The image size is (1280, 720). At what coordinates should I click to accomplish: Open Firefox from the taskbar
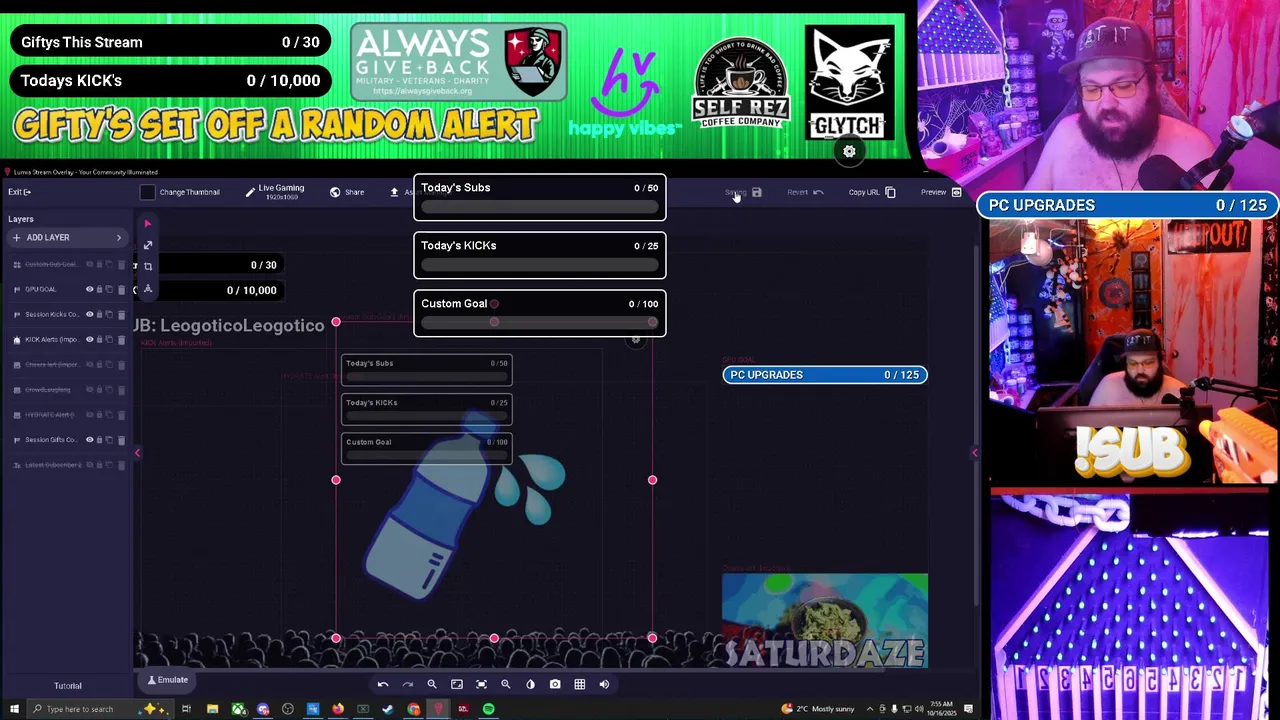click(338, 709)
